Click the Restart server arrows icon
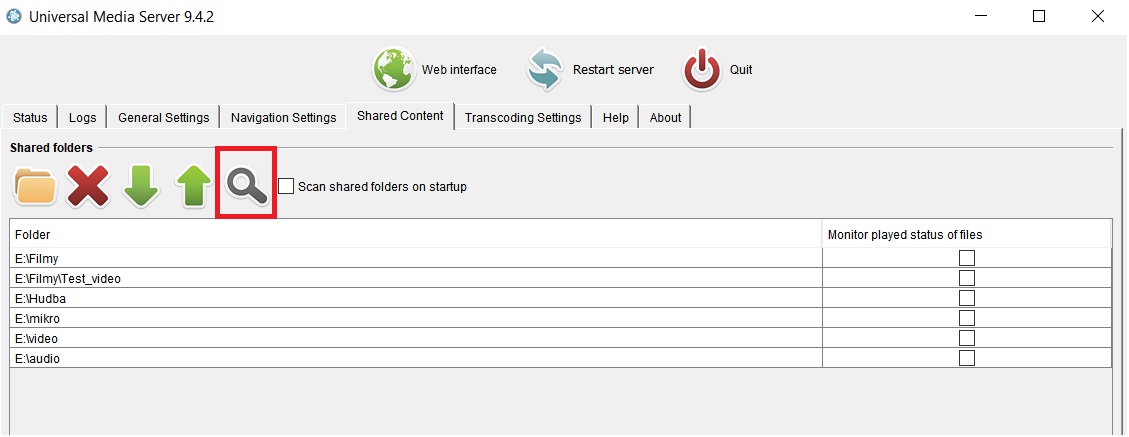1129x437 pixels. [x=544, y=69]
